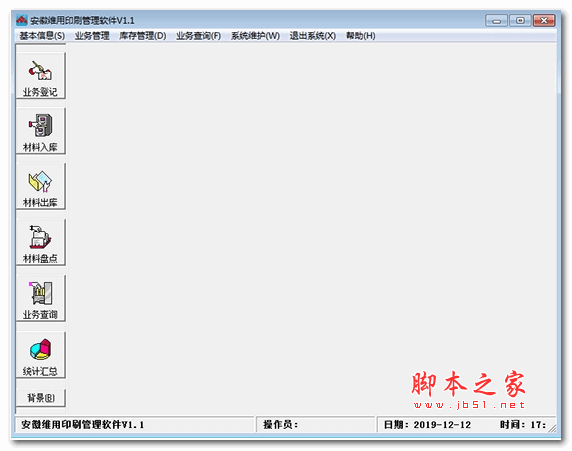Click the 背景(B) button
This screenshot has height=451, width=572.
click(x=40, y=397)
